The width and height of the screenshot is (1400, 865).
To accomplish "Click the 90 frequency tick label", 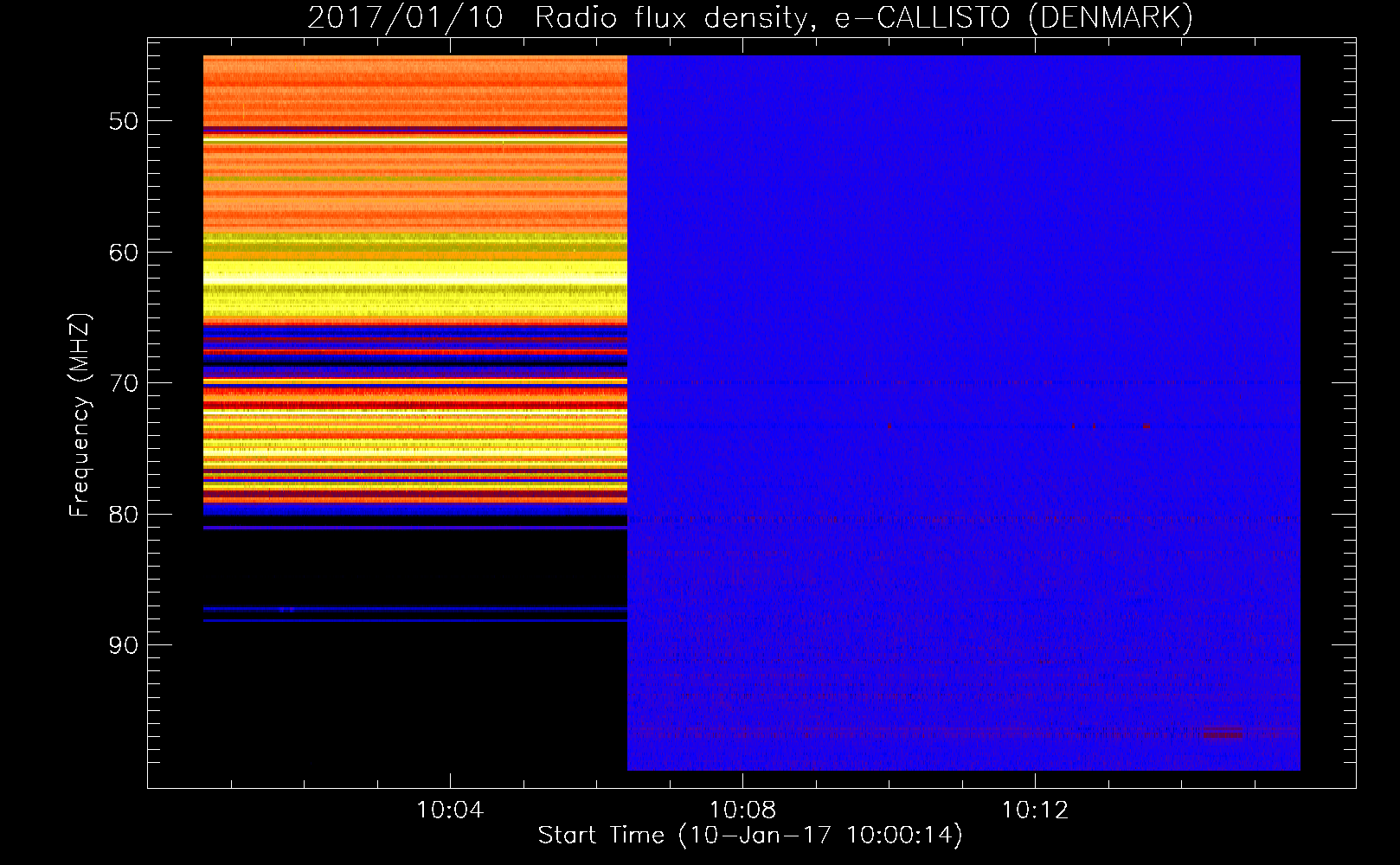I will point(124,645).
